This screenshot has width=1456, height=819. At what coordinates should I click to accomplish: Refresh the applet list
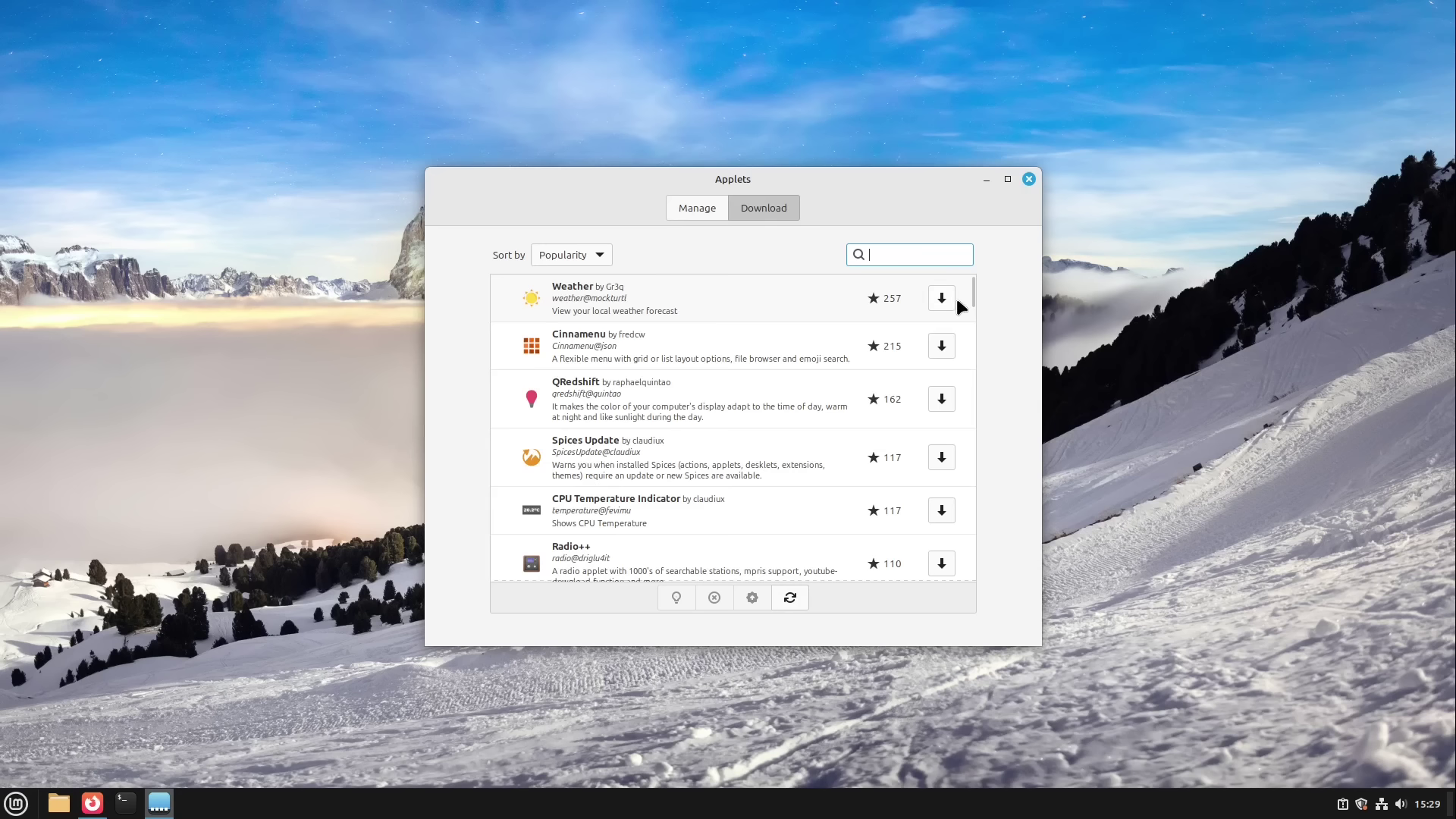[x=789, y=598]
